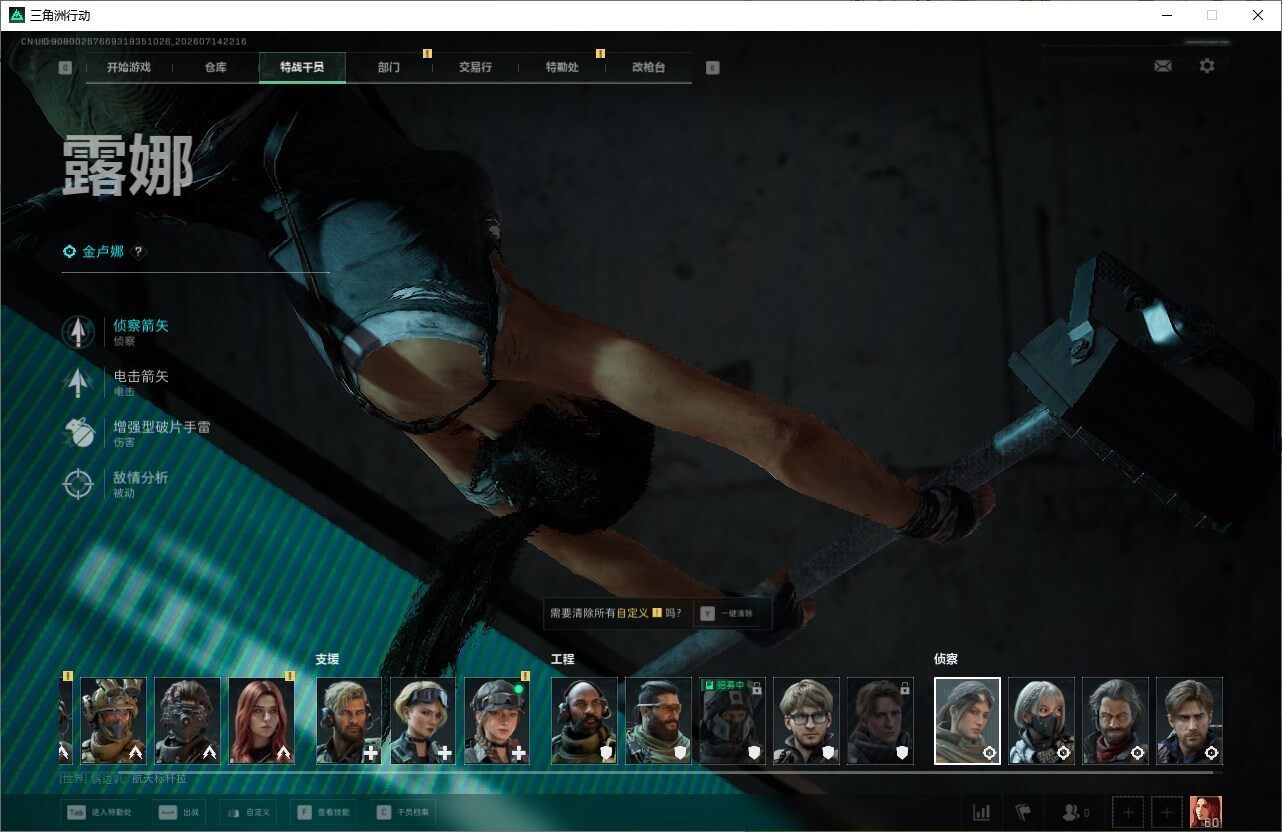Open the statistics bar chart icon
The height and width of the screenshot is (832, 1282).
pyautogui.click(x=982, y=812)
